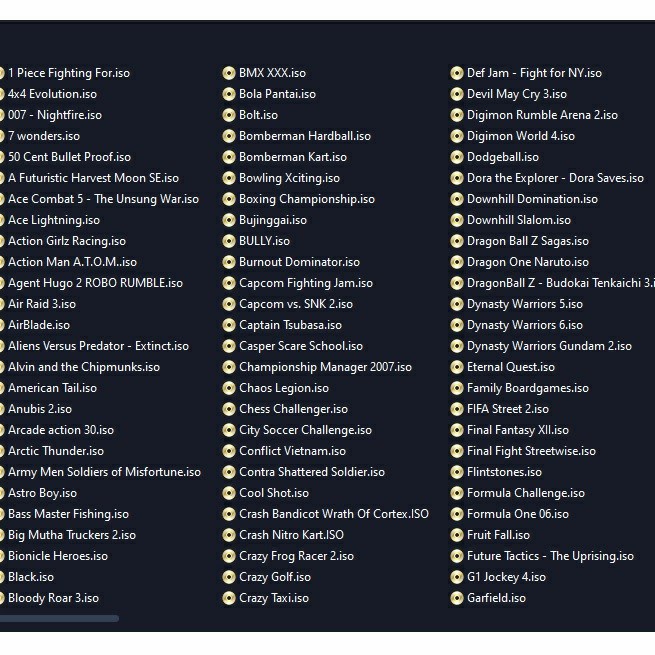Select Crash Bandicot Wrath Of Cortex.ISO name
Screen dimensions: 655x655
[334, 514]
